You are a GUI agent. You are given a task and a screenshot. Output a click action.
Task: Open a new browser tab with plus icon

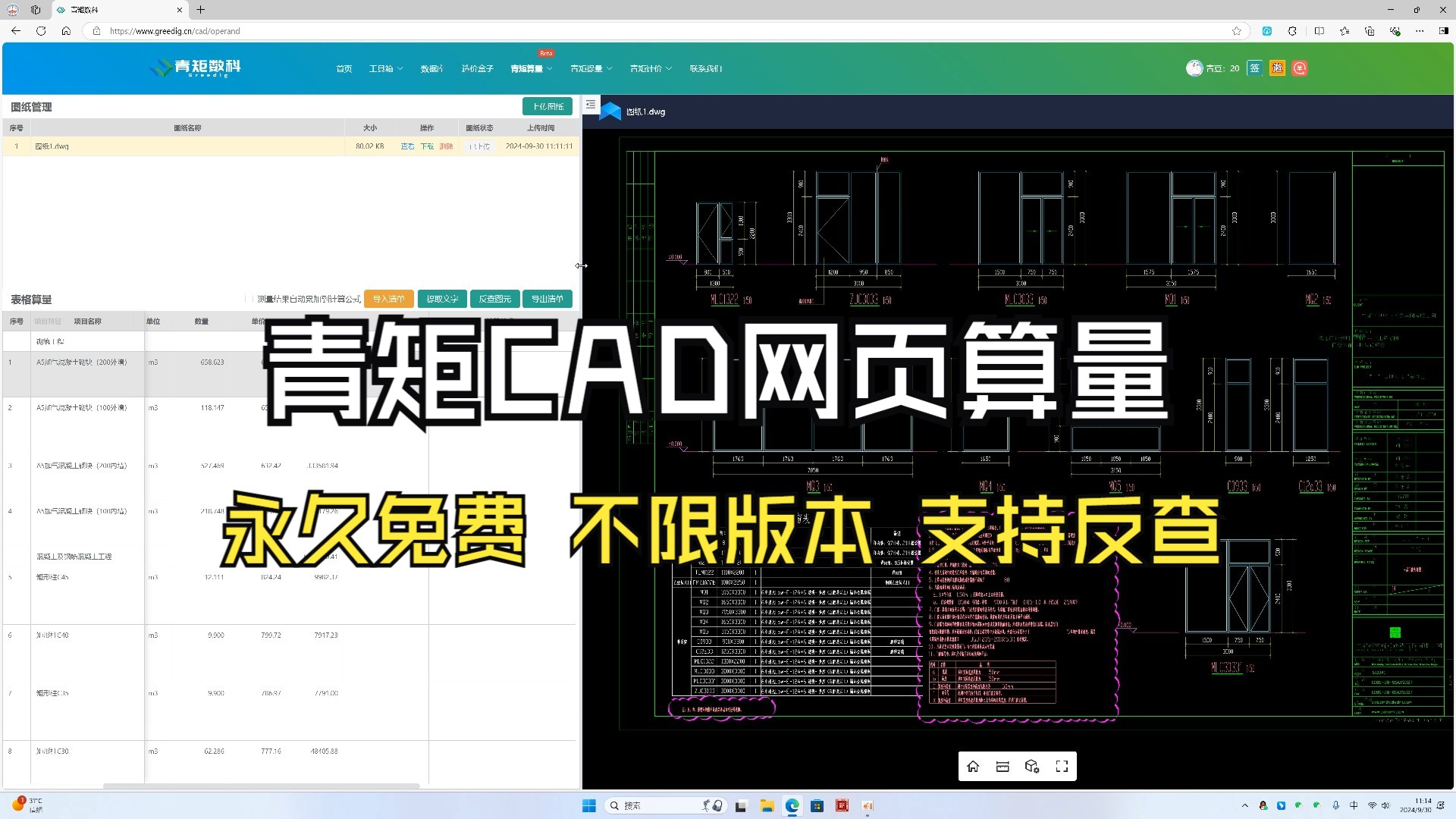(x=201, y=10)
